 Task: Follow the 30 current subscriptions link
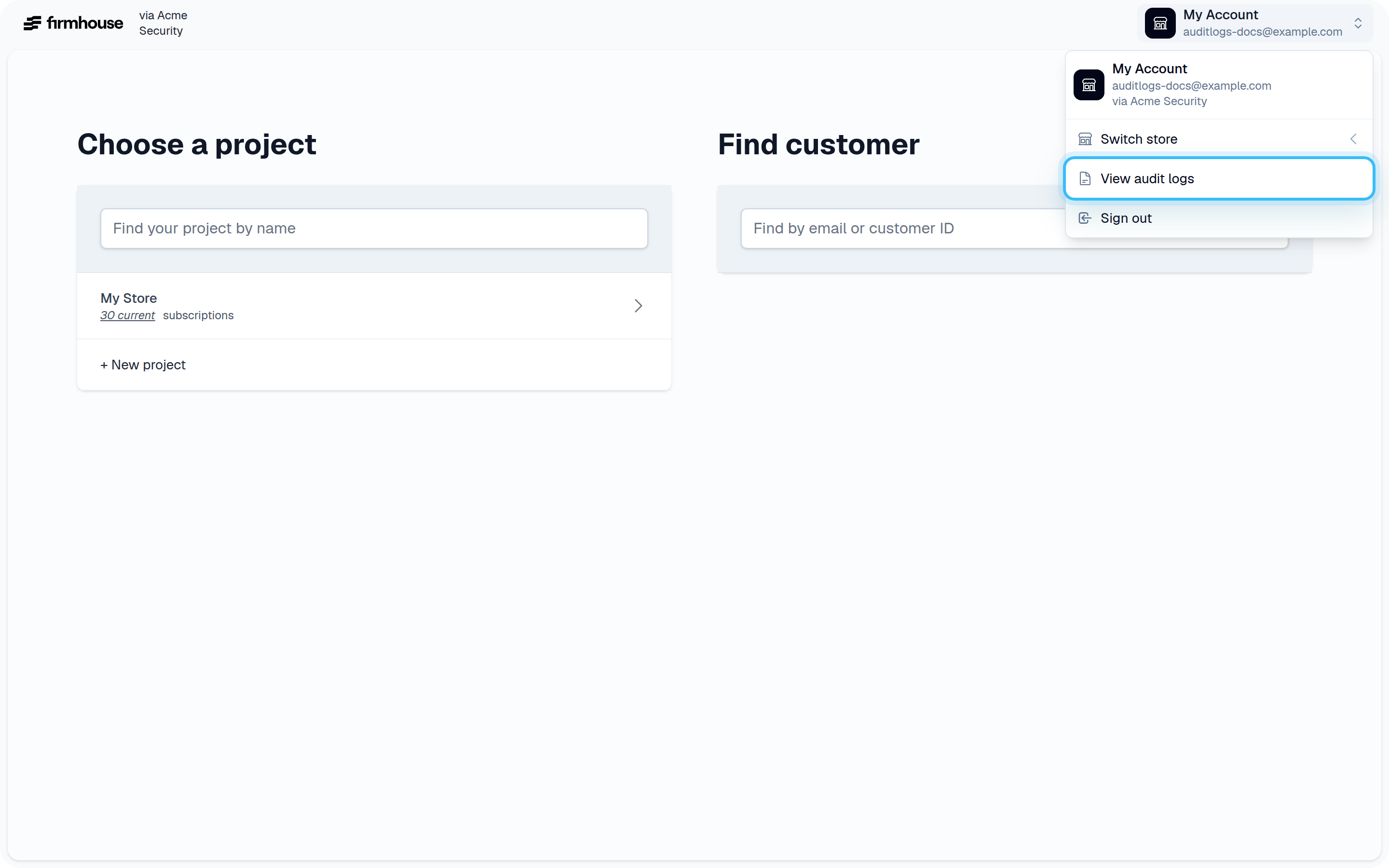(x=127, y=315)
